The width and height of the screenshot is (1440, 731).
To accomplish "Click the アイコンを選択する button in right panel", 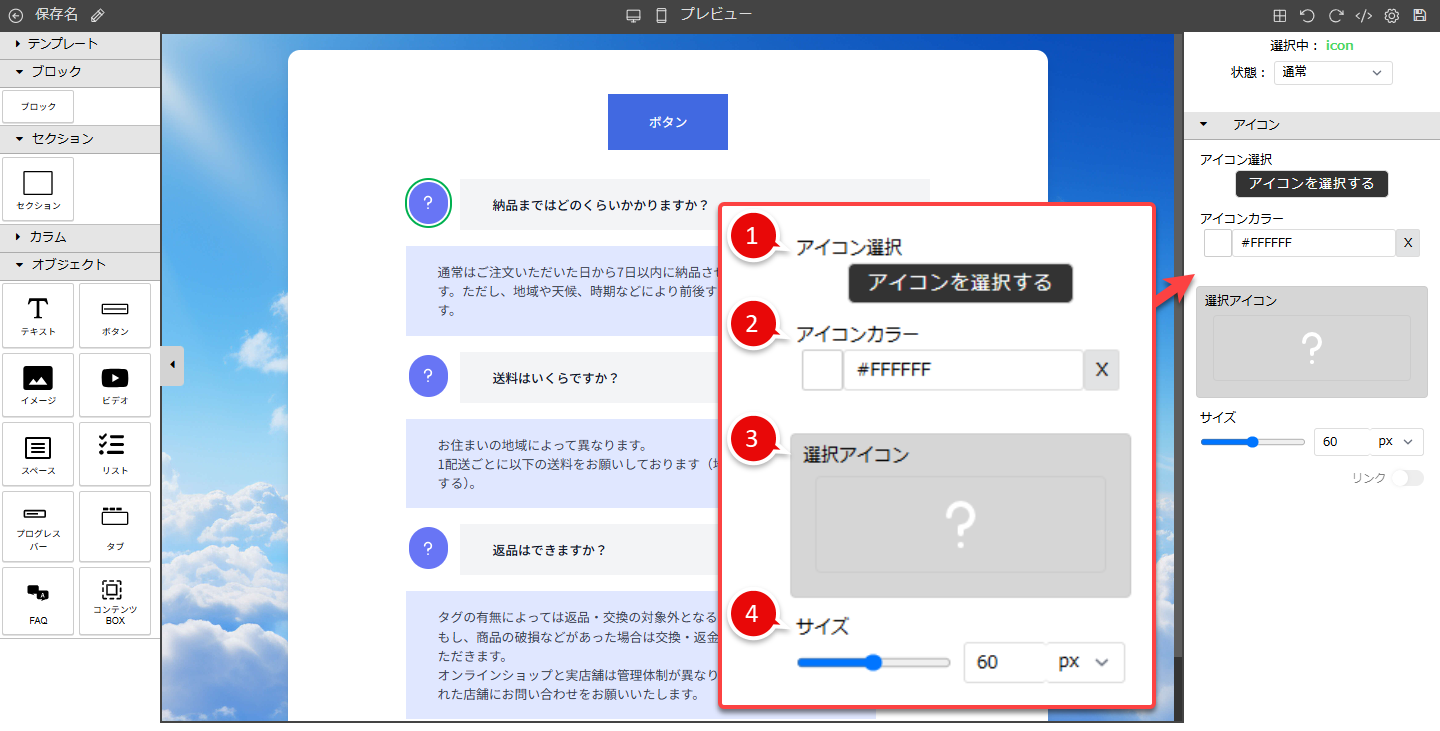I will pyautogui.click(x=1311, y=184).
